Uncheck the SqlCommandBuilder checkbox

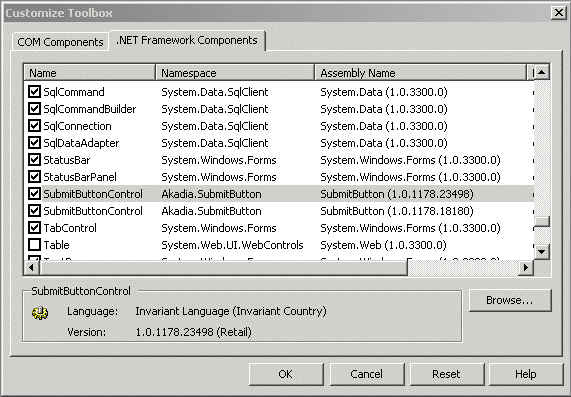click(x=34, y=109)
